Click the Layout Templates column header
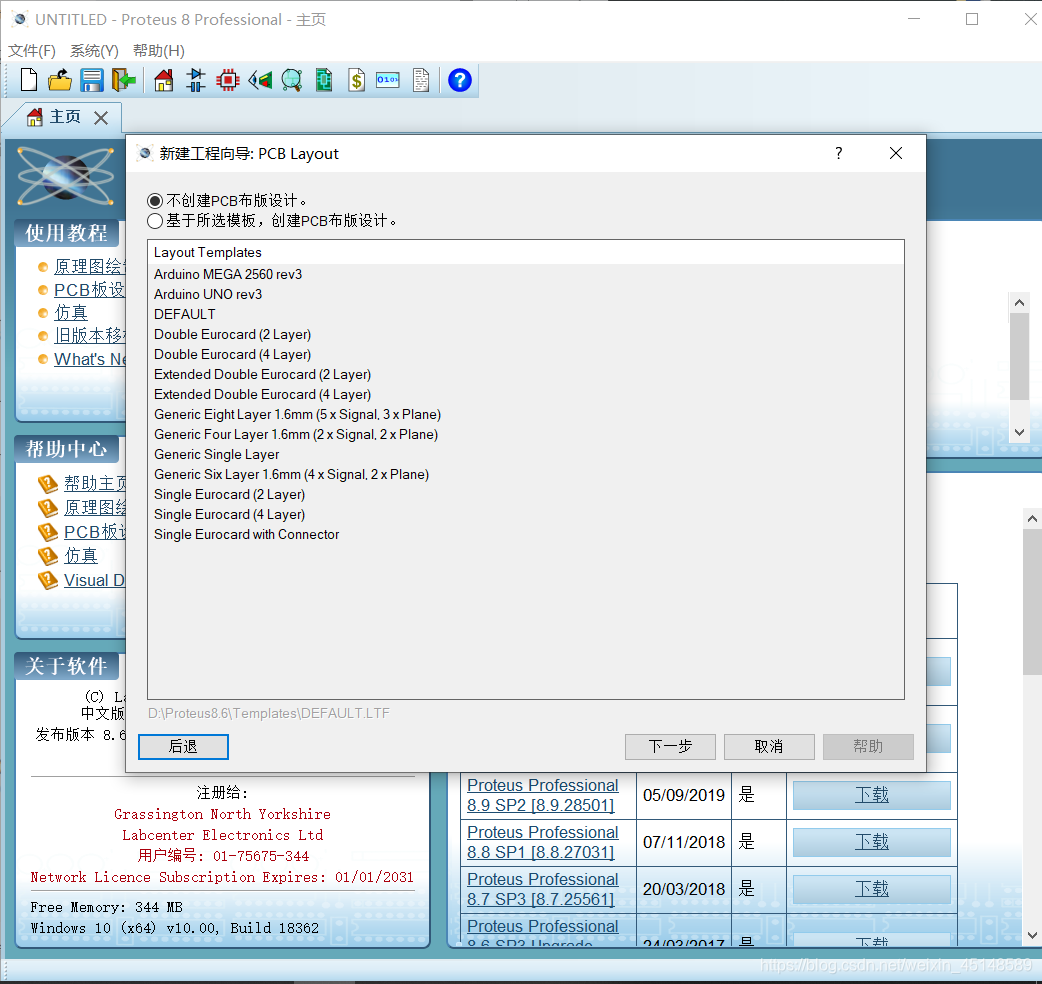Viewport: 1042px width, 984px height. 525,252
